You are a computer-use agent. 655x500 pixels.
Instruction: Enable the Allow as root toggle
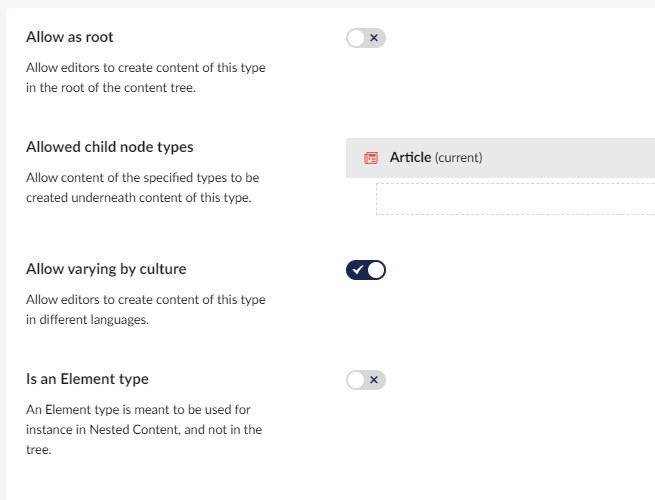(366, 38)
